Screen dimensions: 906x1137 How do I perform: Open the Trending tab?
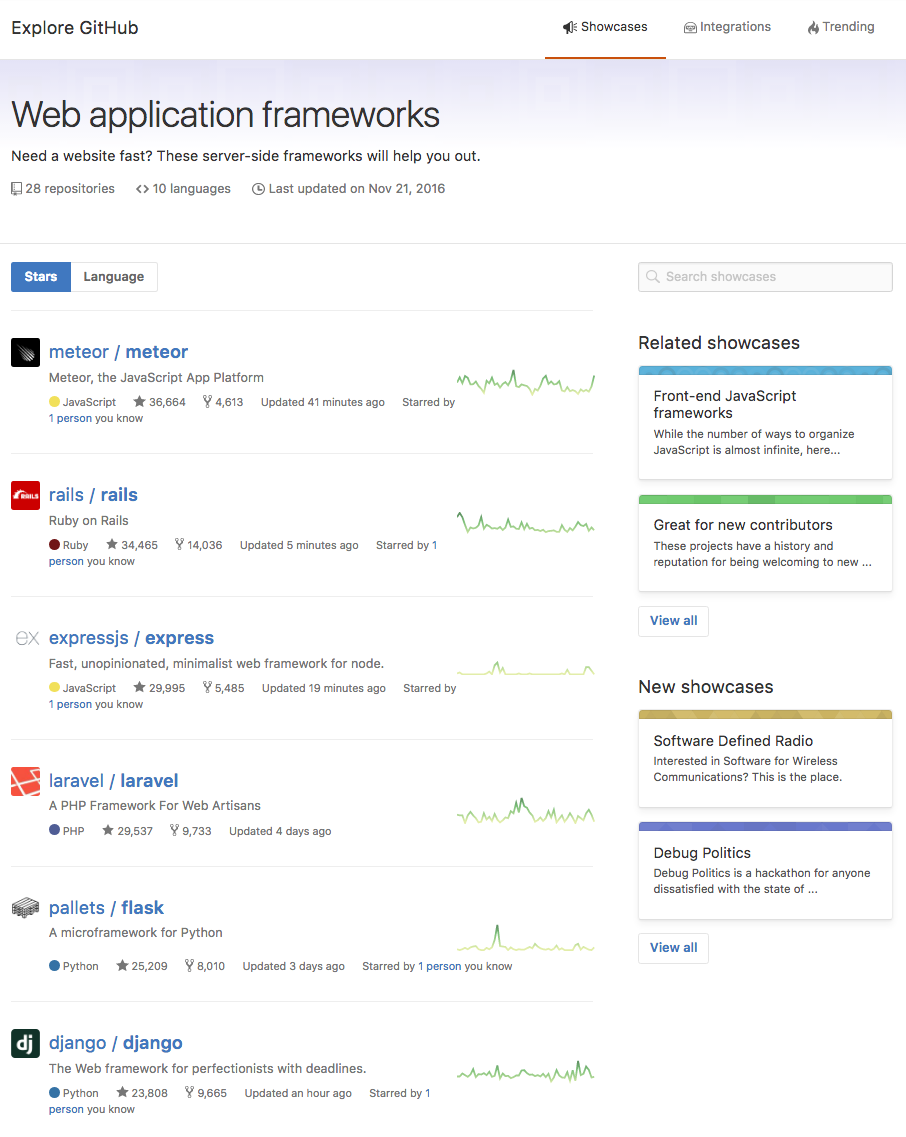click(x=841, y=27)
